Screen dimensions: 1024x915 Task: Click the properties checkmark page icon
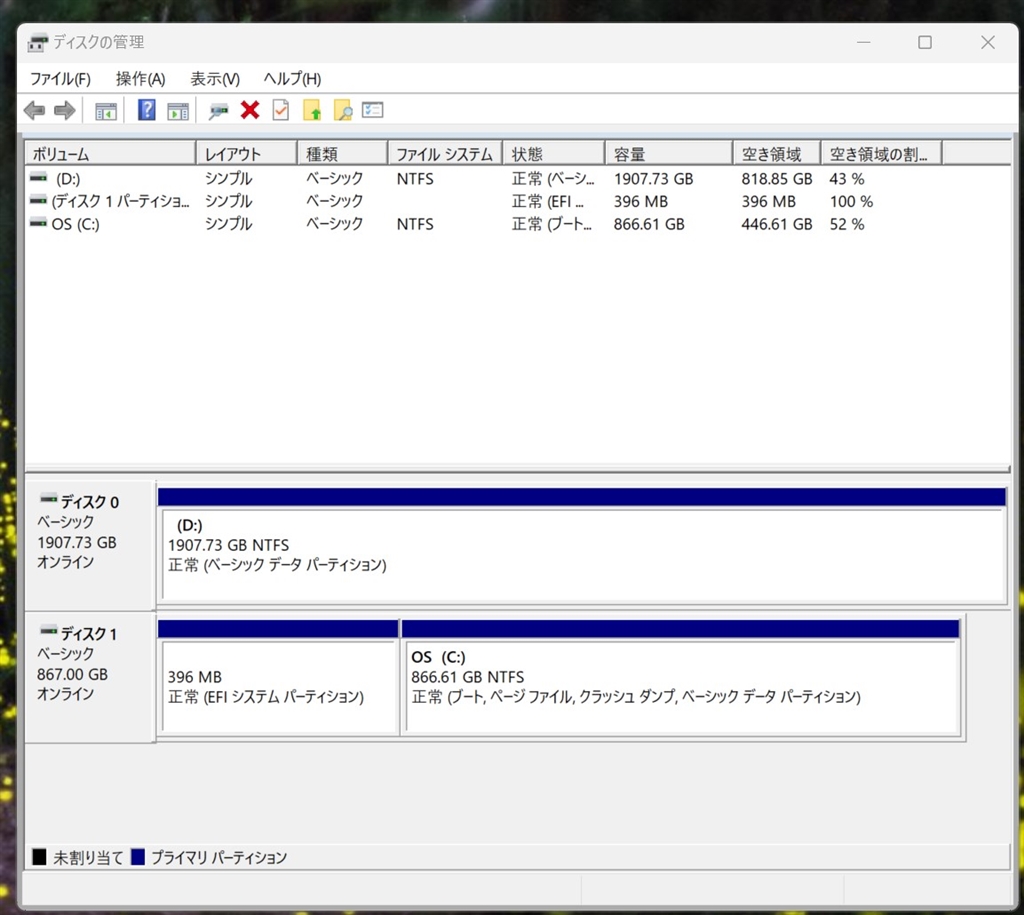[x=281, y=111]
